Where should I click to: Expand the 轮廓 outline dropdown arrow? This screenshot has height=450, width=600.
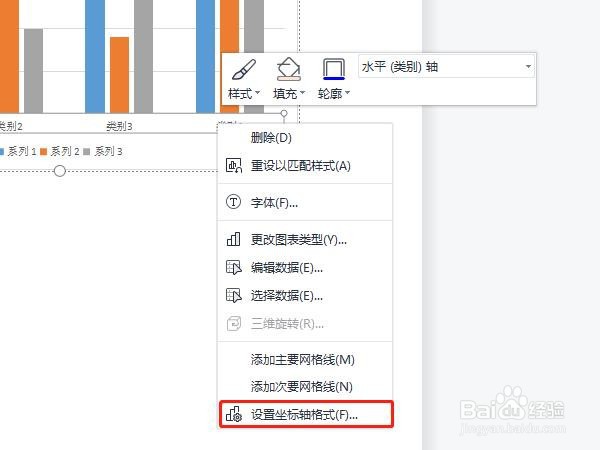(x=347, y=93)
